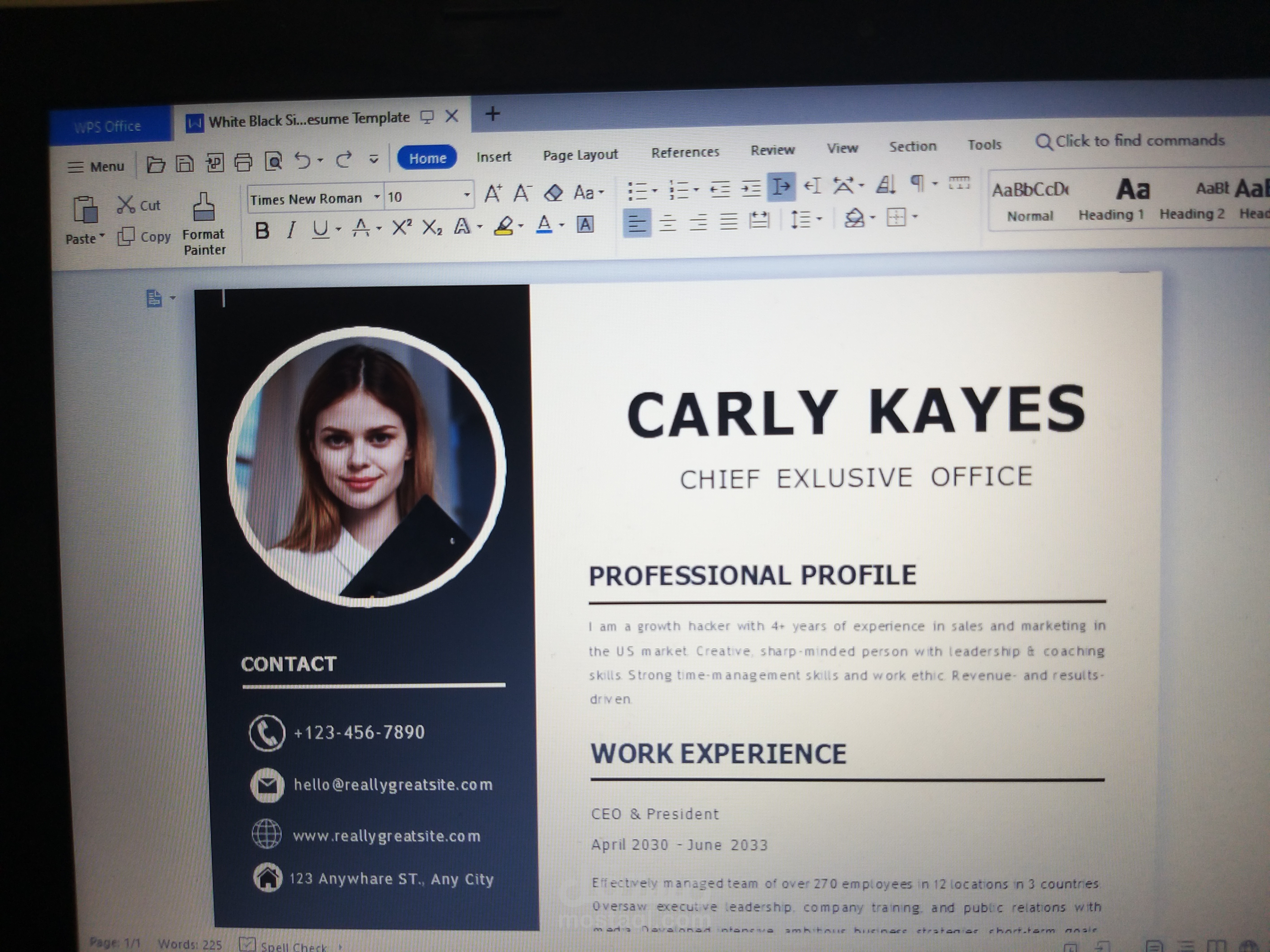Click the Undo arrow icon
Screen dimensions: 1270x952
coord(302,161)
